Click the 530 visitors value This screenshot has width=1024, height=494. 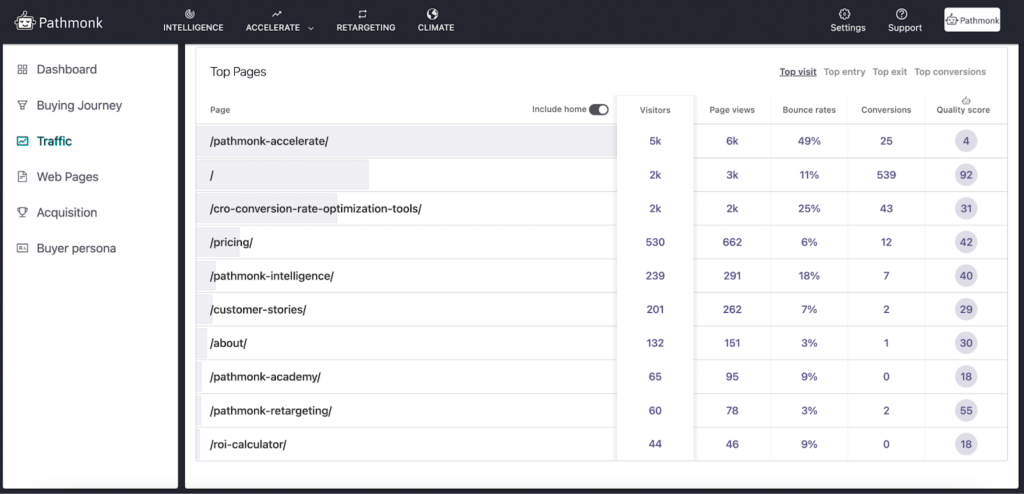(655, 242)
